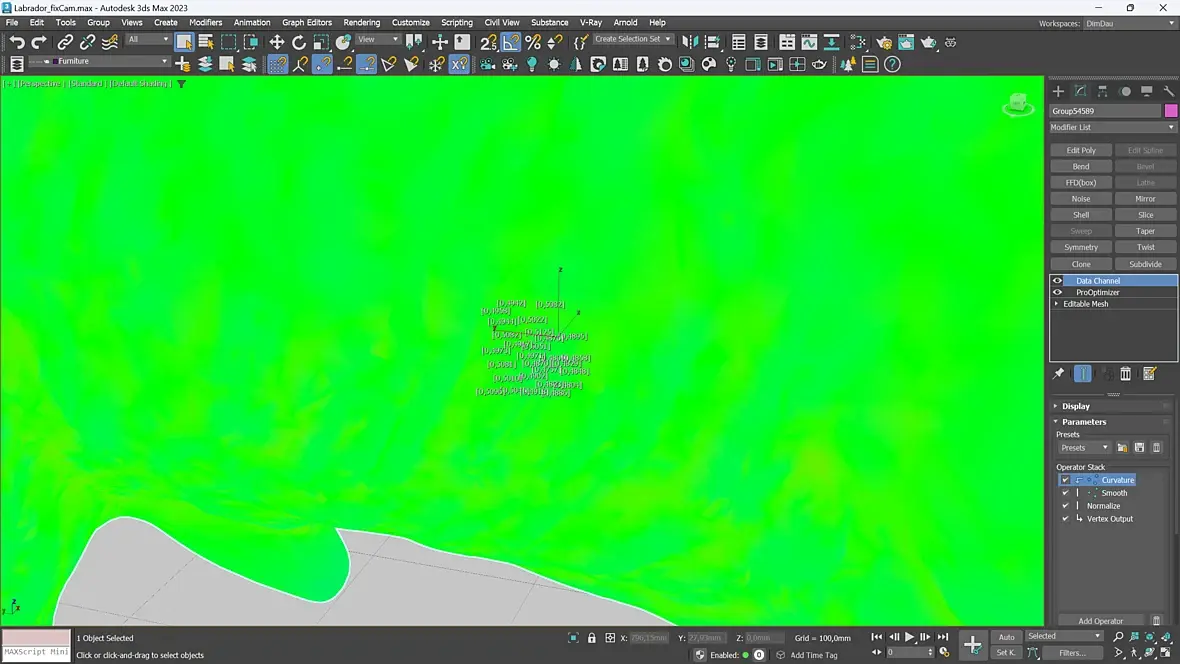This screenshot has width=1180, height=664.
Task: Open the Presets dropdown
Action: pos(1084,447)
